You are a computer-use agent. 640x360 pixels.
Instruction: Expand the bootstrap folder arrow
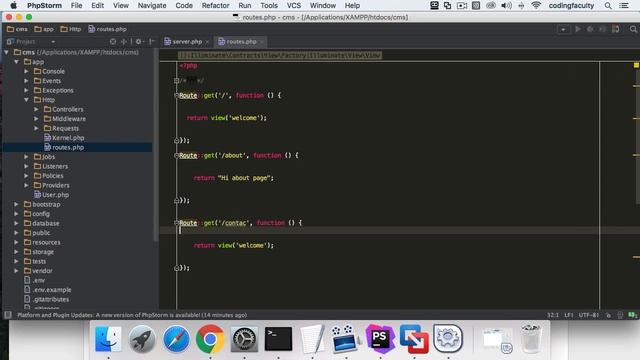pos(17,204)
